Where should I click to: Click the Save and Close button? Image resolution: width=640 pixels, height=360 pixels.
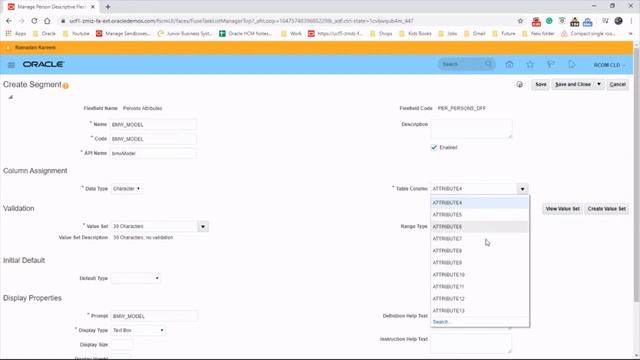573,84
